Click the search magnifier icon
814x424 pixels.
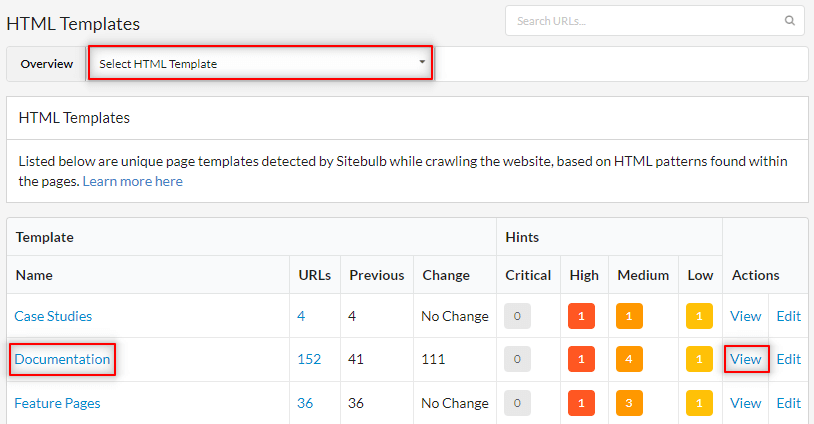click(x=789, y=21)
